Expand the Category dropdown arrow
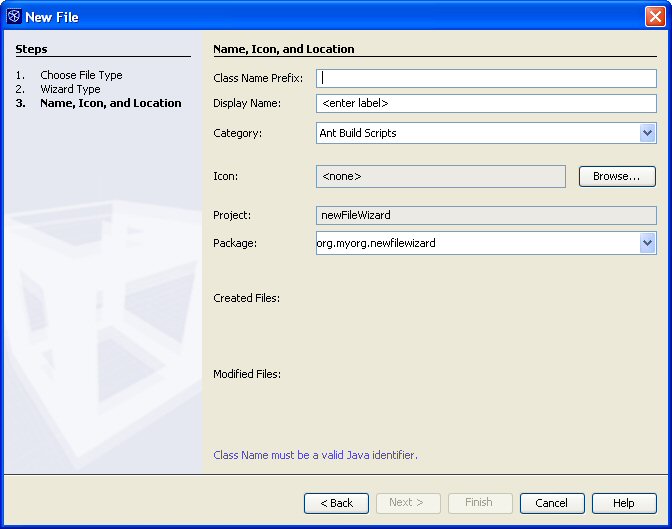Screen dimensions: 672x529 pos(647,133)
